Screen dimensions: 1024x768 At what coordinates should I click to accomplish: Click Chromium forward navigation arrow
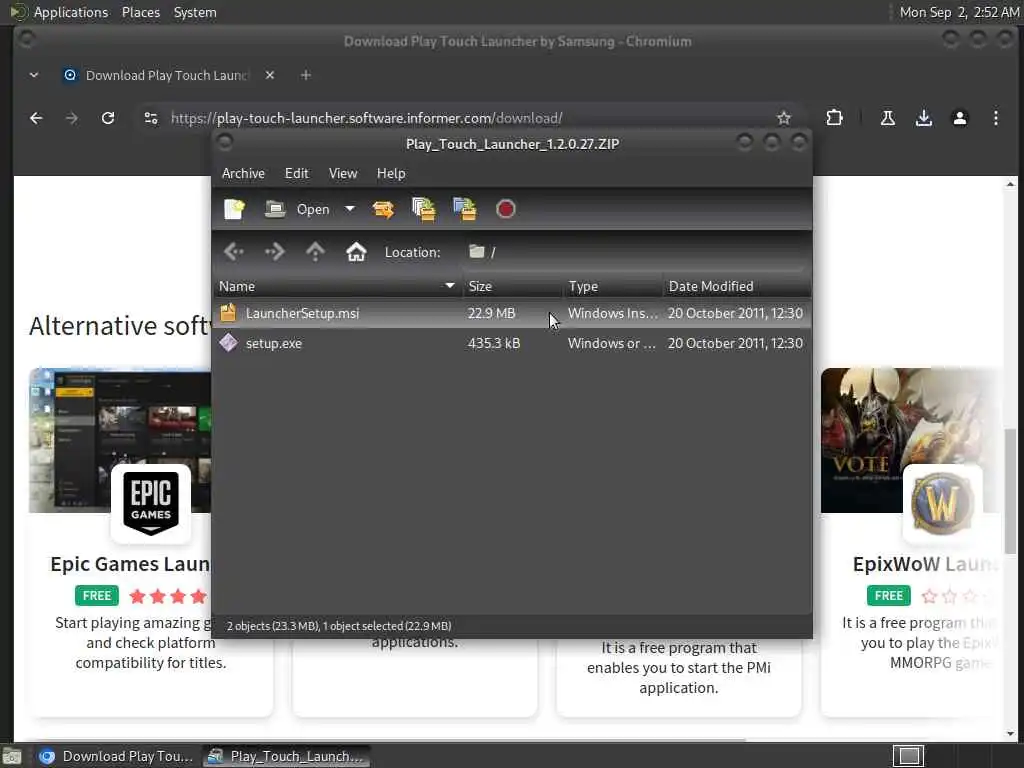point(72,118)
